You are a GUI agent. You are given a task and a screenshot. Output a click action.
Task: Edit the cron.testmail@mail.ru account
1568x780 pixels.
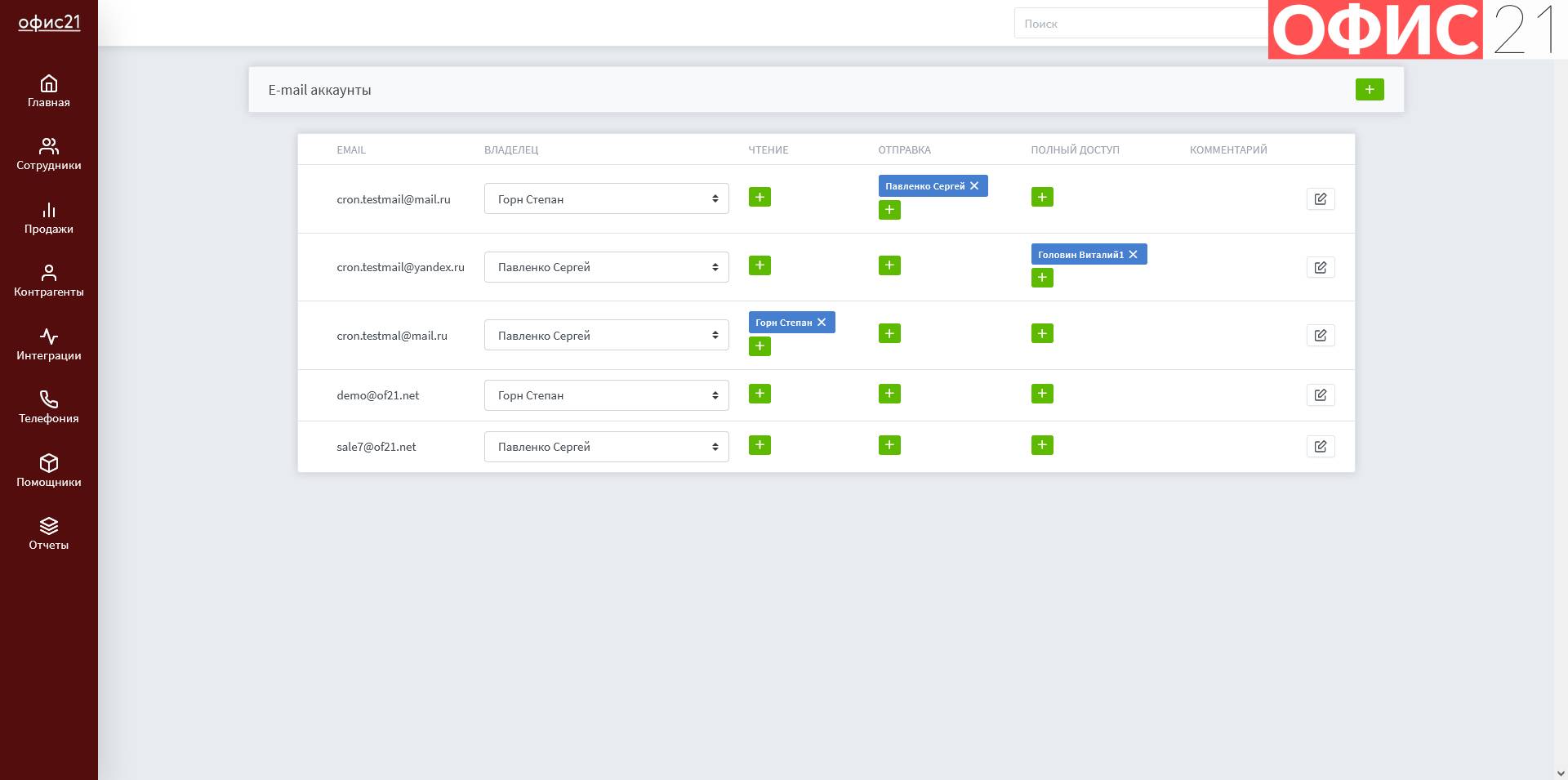point(1321,198)
